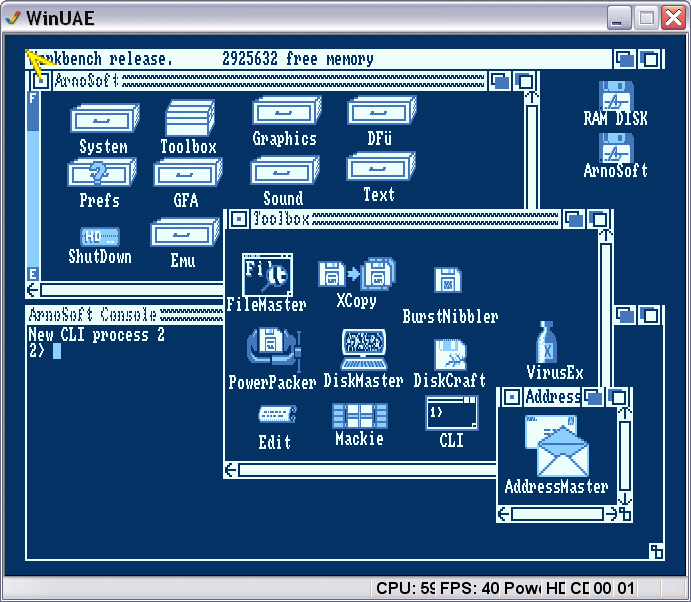The image size is (691, 602).
Task: Click Address window horizontal scrollbar
Action: pyautogui.click(x=557, y=514)
